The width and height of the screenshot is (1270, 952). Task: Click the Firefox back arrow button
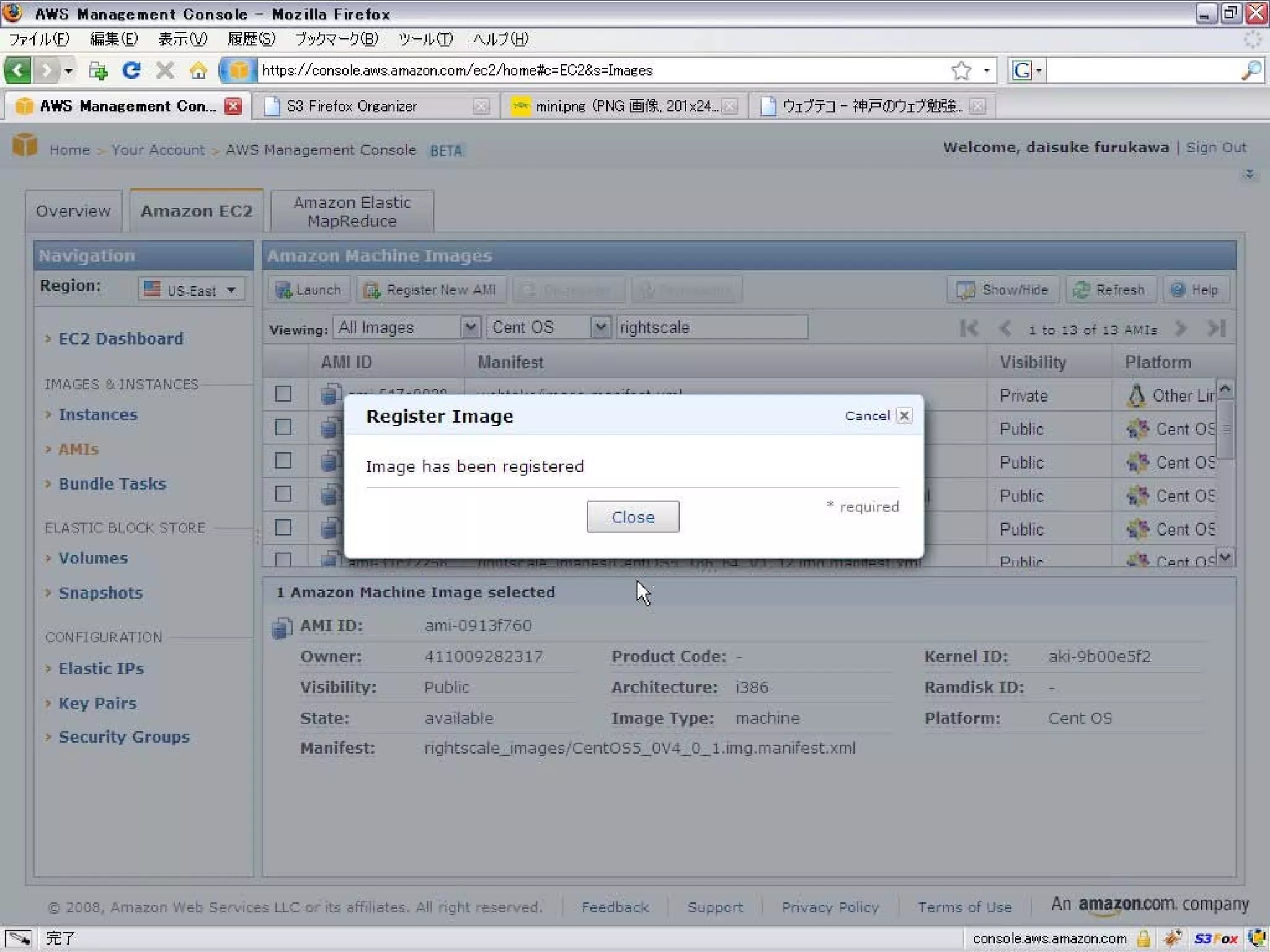coord(17,70)
